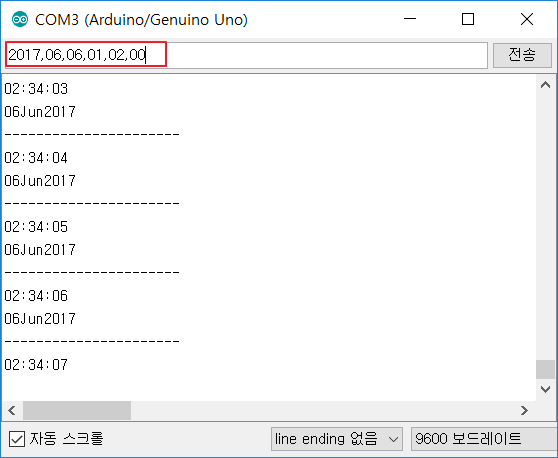Maximize the COM3 serial monitor window
558x458 pixels.
pyautogui.click(x=468, y=19)
